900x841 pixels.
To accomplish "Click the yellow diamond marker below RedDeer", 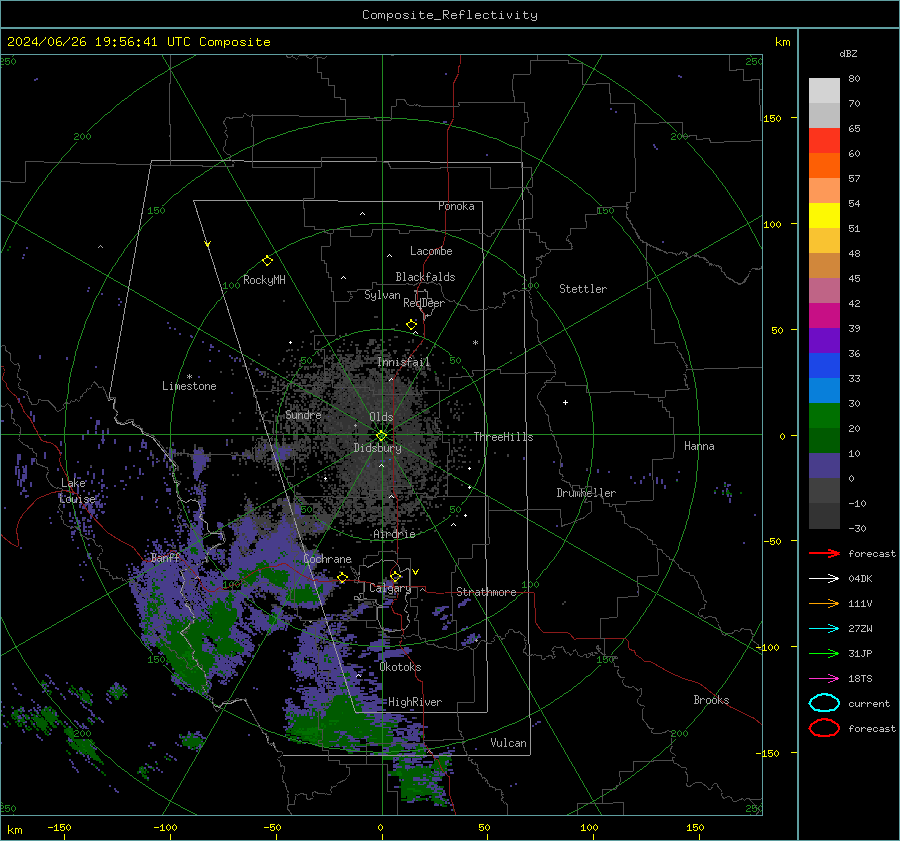I will (411, 325).
